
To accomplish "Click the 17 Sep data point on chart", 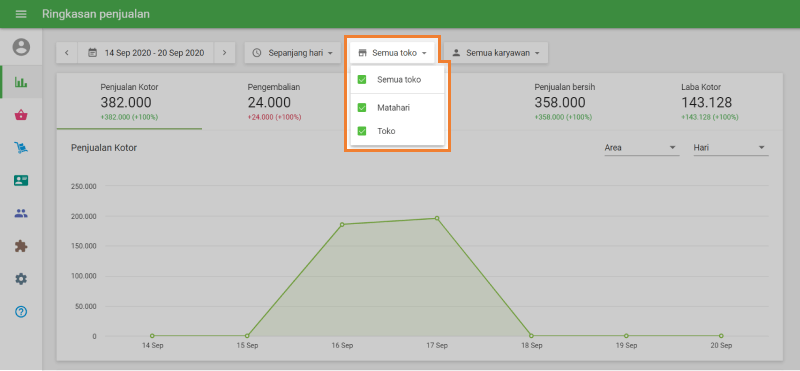I will pos(437,218).
